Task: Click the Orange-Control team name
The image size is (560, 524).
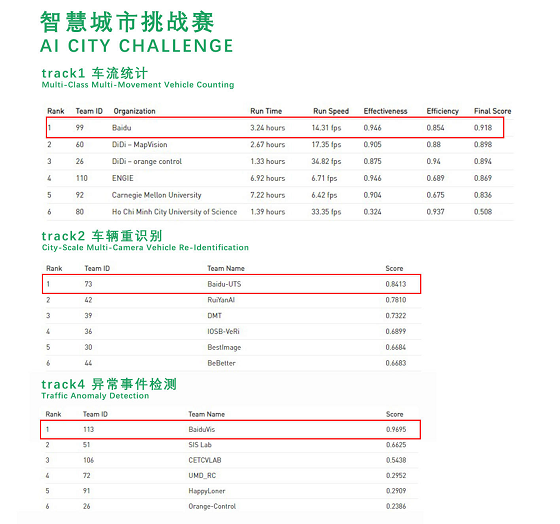Action: coord(212,506)
